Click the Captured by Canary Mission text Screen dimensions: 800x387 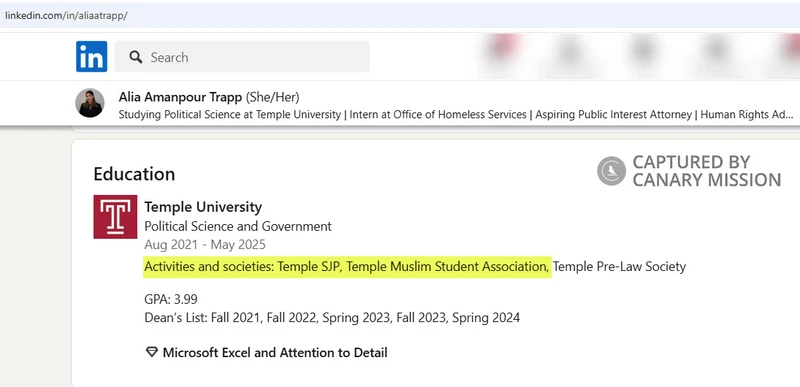click(707, 171)
